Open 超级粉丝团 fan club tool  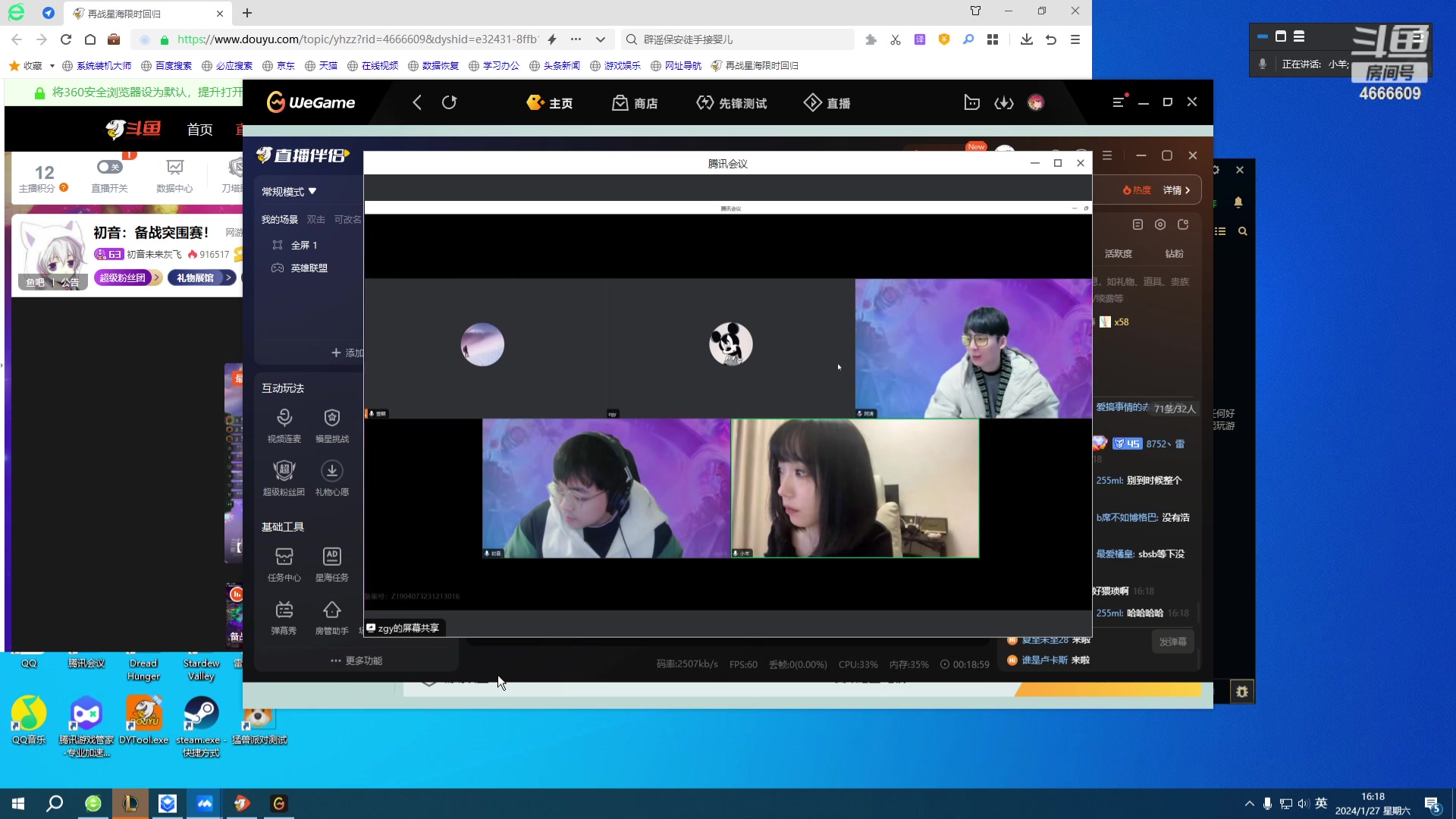284,472
